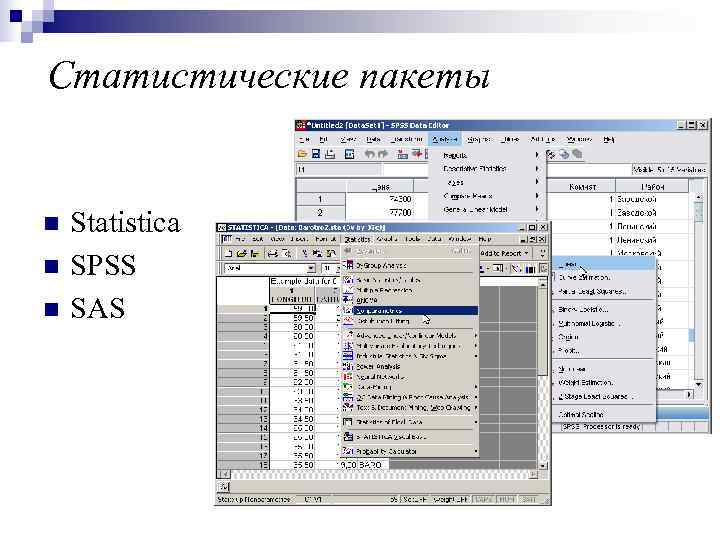The height and width of the screenshot is (540, 720).
Task: Click the Undo arrow in SPSS toolbar
Action: point(369,154)
